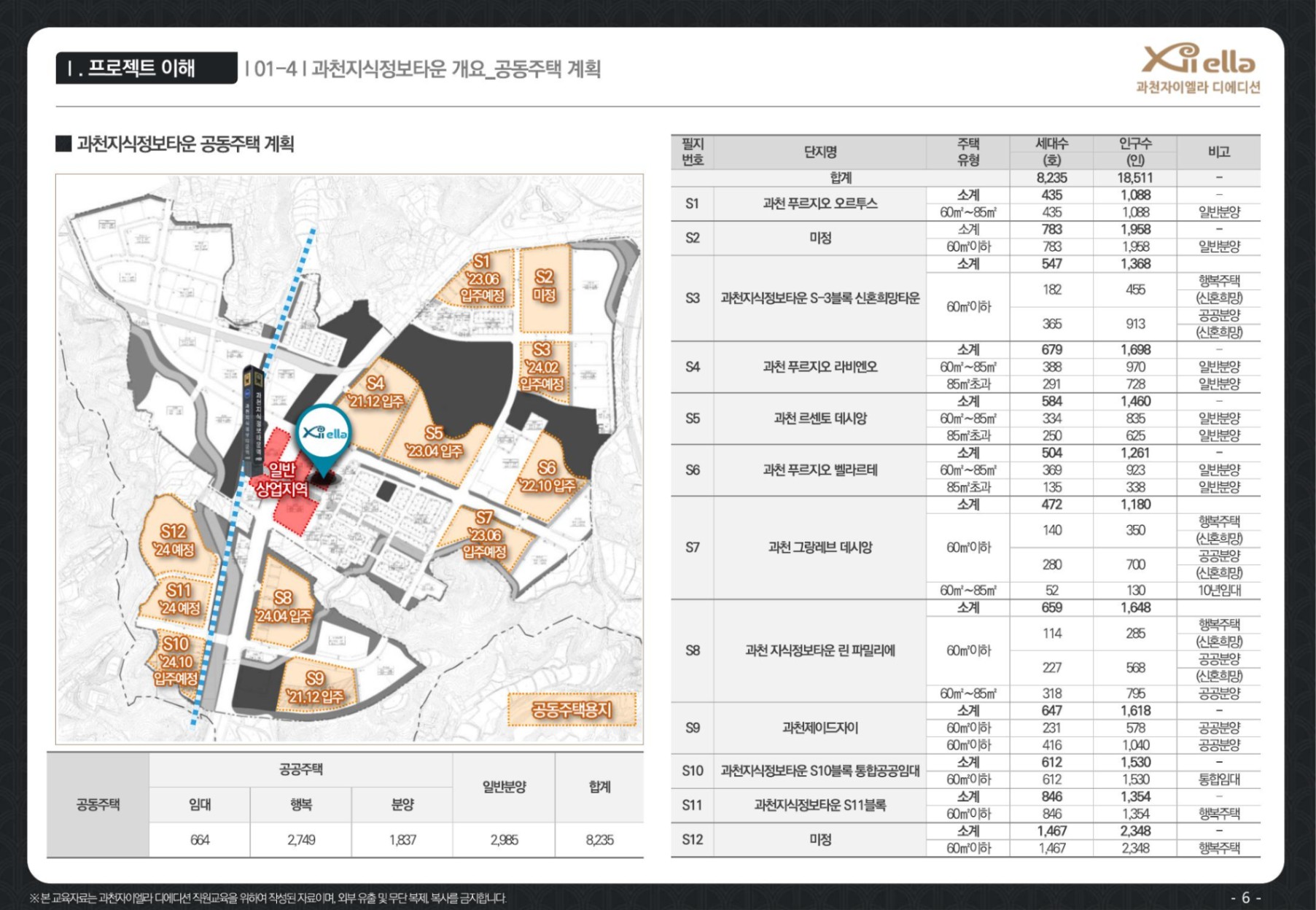The image size is (1316, 910).
Task: Click the 비고 column header
Action: [x=1219, y=152]
